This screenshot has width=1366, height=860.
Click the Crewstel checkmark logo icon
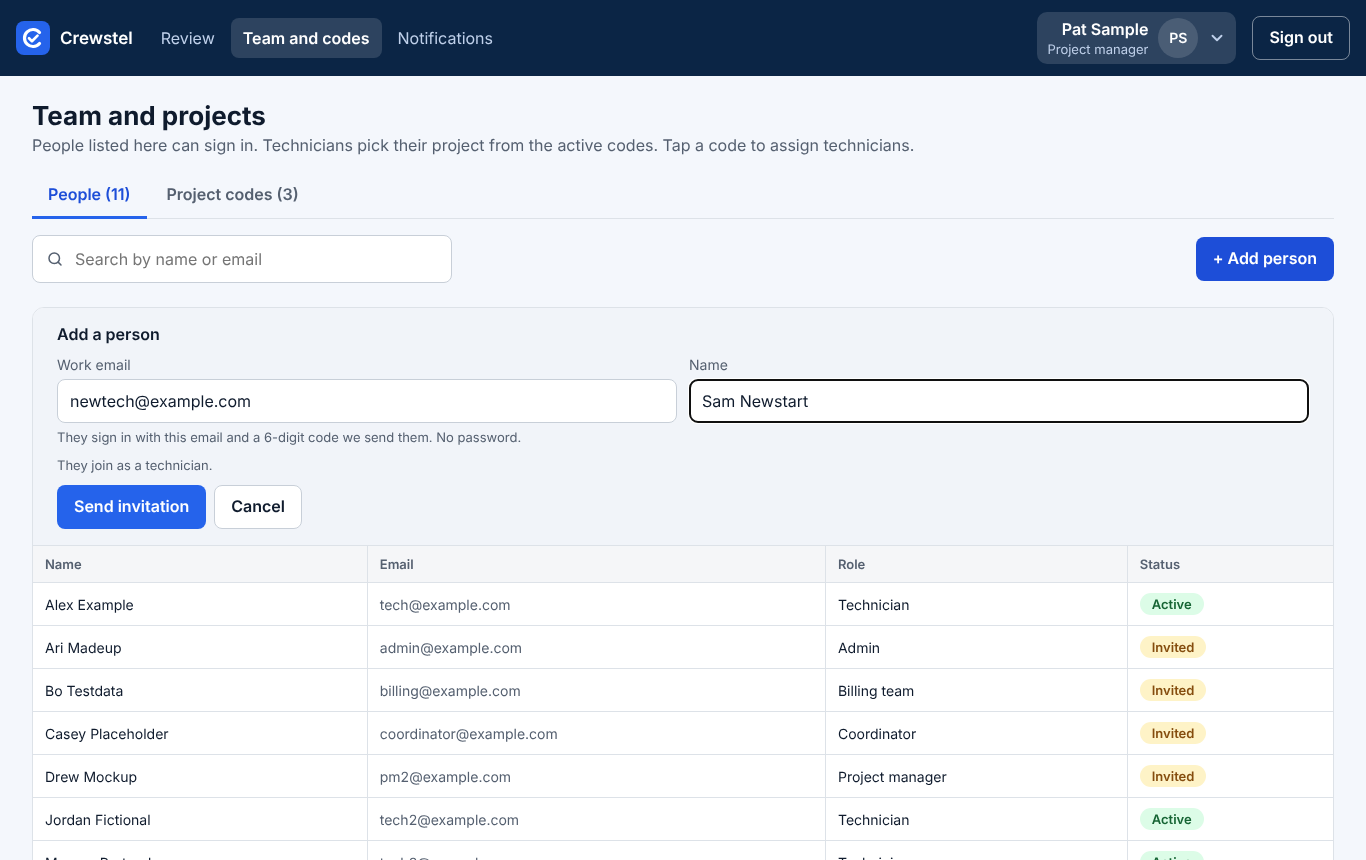coord(33,38)
